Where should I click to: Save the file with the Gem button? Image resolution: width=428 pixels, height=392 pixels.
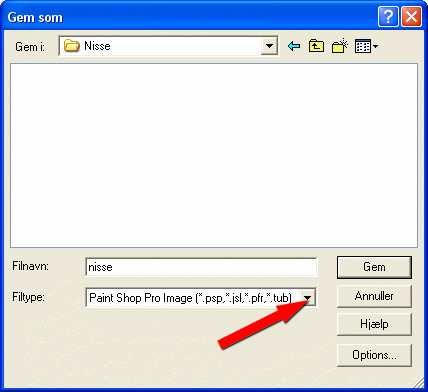374,267
